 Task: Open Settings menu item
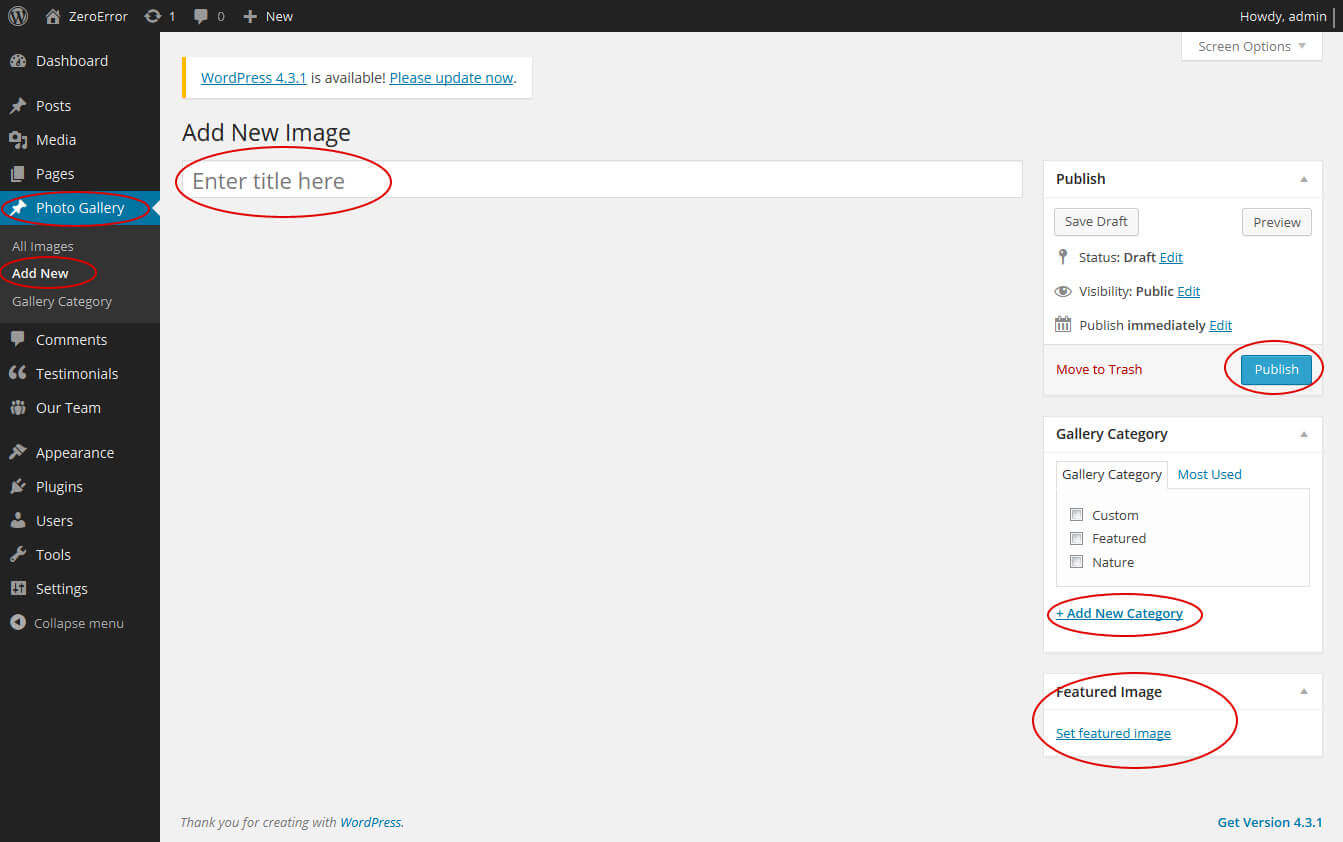click(80, 589)
